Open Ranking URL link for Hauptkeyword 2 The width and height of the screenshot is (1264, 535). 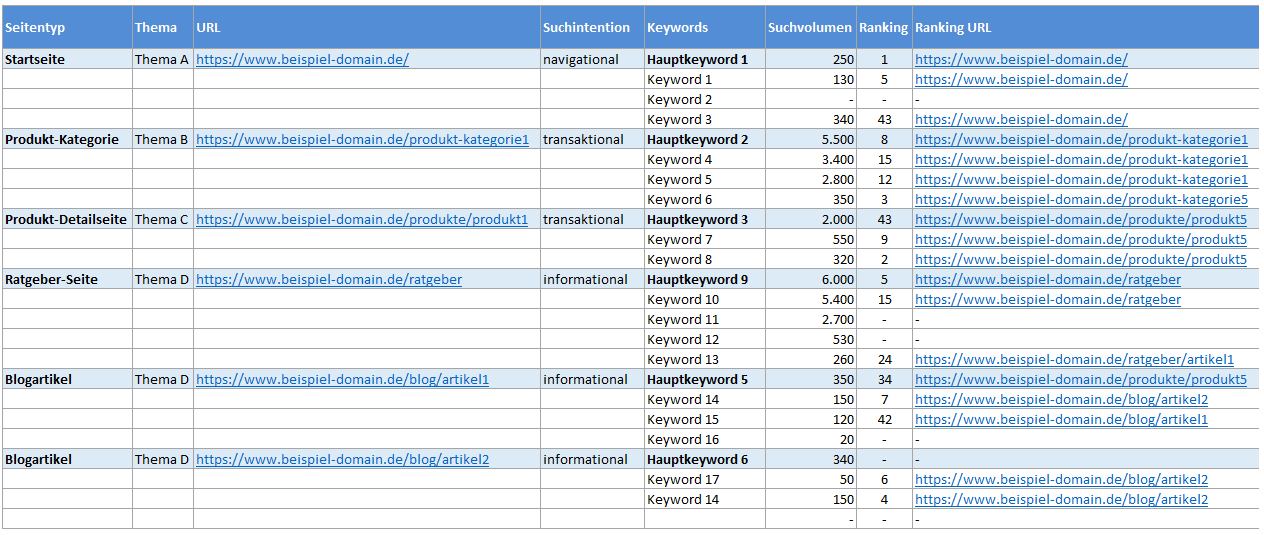[1081, 139]
